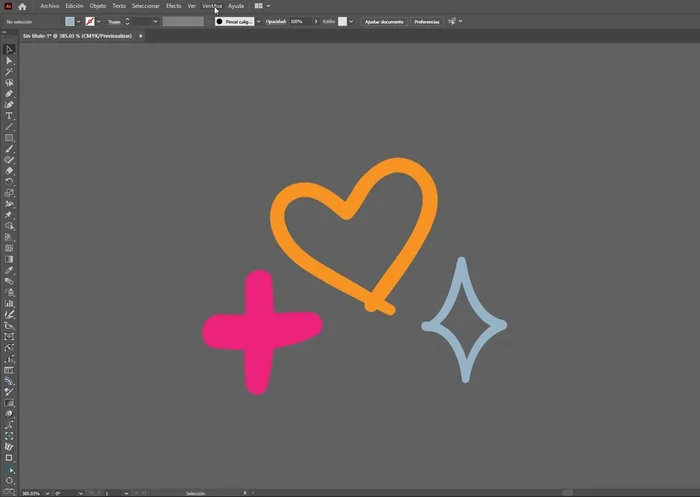
Task: Click the stroke weight stepper arrows
Action: point(127,21)
